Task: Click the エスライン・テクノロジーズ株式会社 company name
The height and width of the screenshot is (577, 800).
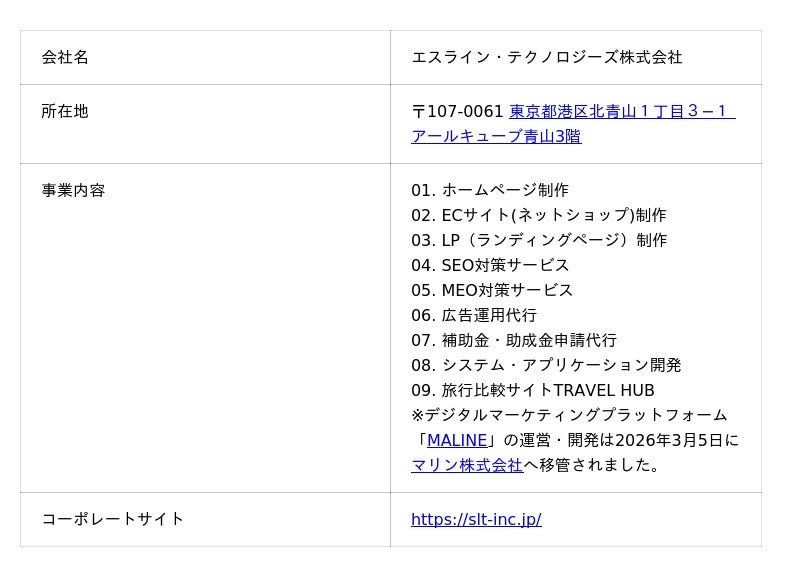Action: coord(546,57)
